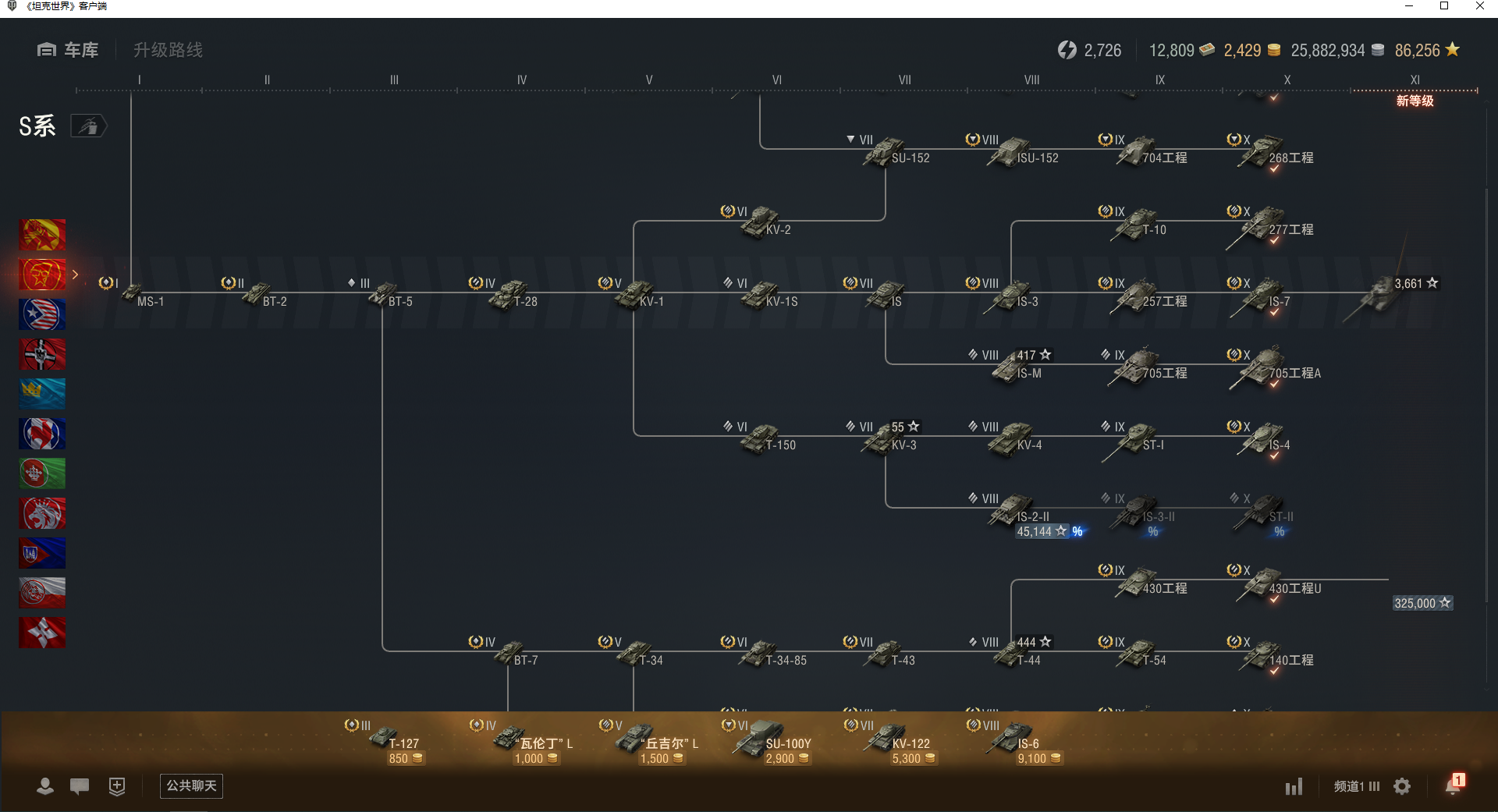Click the gold balance 2,429
Screen dimensions: 1498x812
click(x=1251, y=51)
